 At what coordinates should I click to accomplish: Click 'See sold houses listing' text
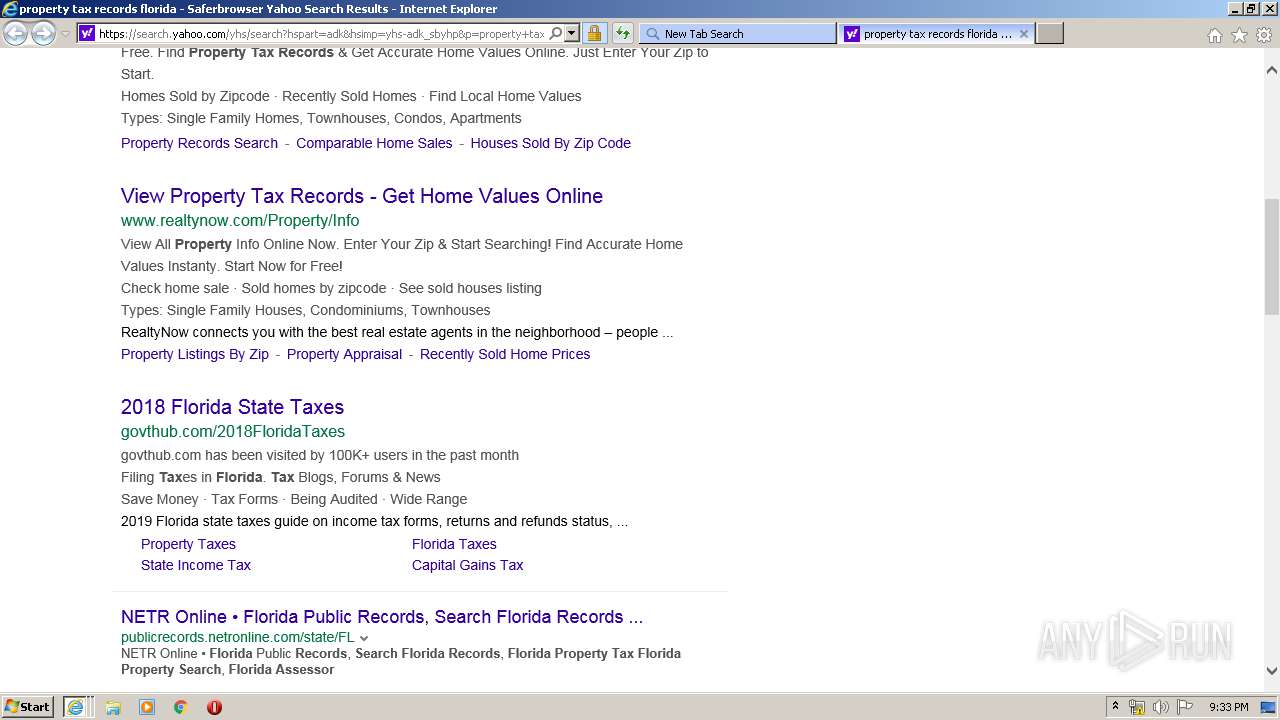click(x=470, y=288)
